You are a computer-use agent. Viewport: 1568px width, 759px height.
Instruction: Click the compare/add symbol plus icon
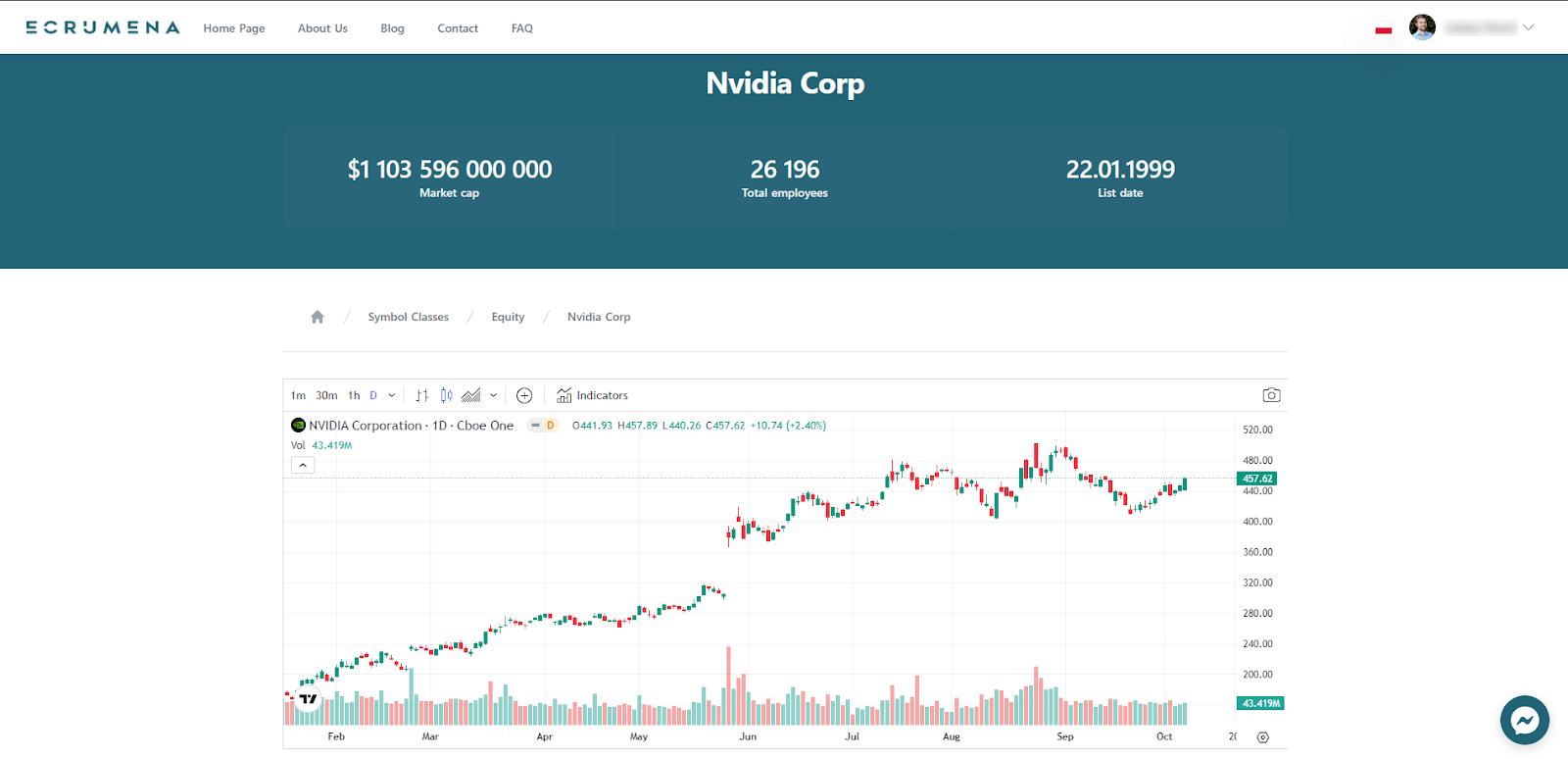(x=524, y=395)
